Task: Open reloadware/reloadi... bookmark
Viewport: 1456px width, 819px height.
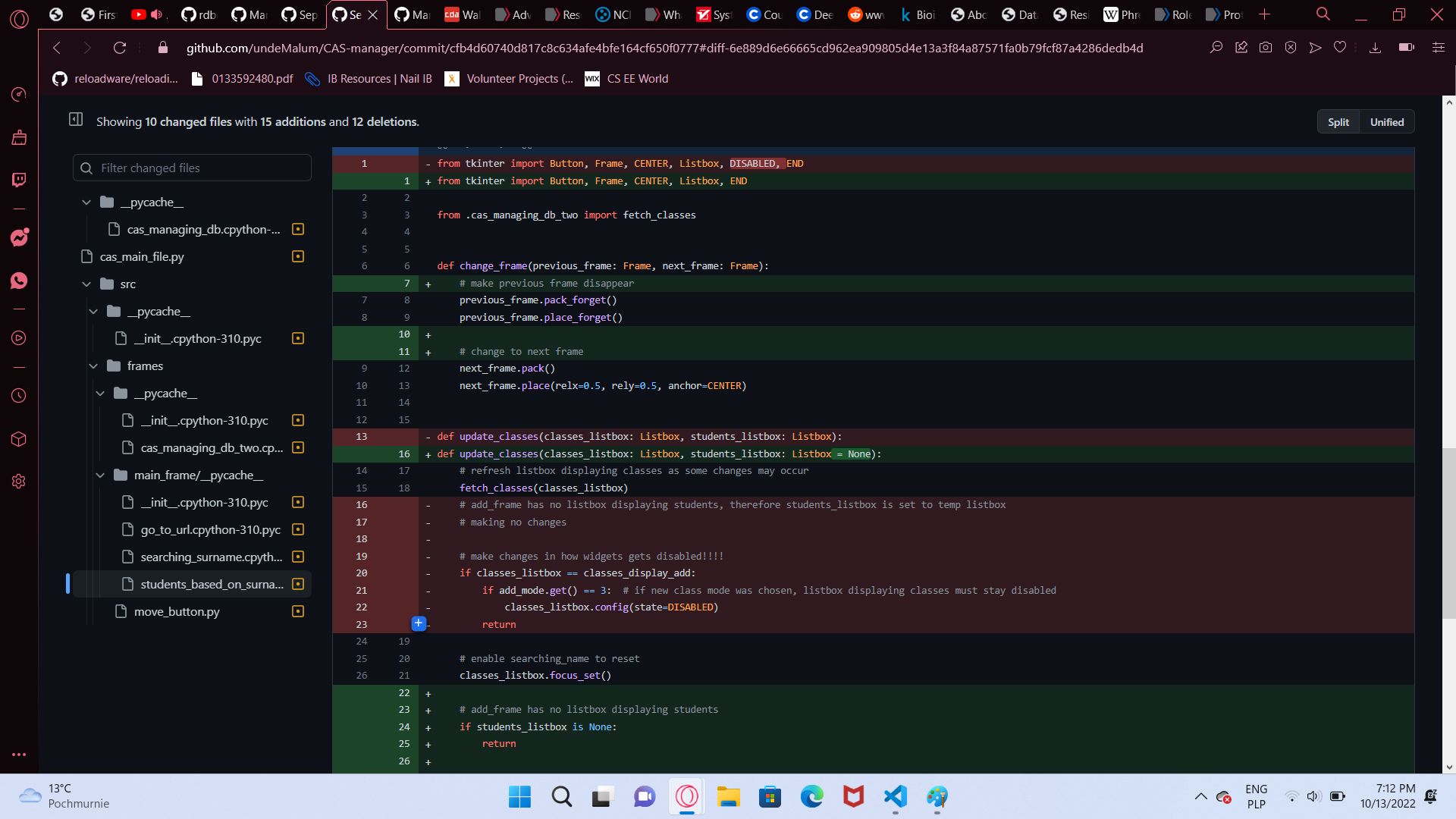Action: point(115,79)
